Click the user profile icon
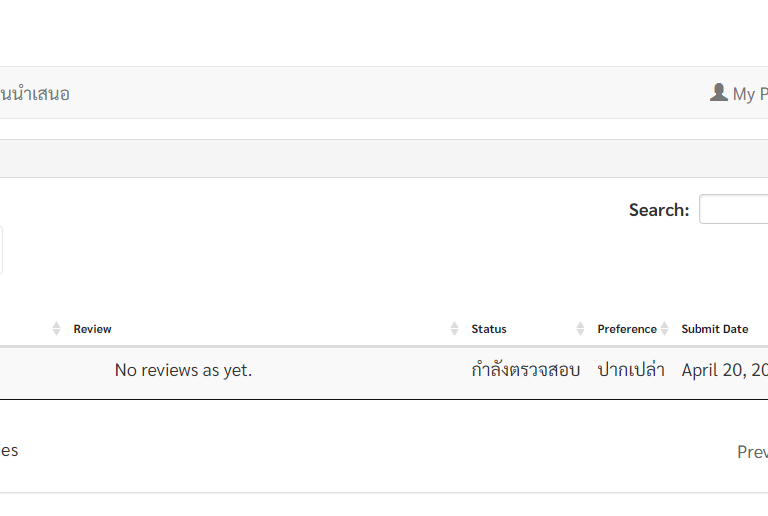Viewport: 768px width, 516px height. [718, 92]
